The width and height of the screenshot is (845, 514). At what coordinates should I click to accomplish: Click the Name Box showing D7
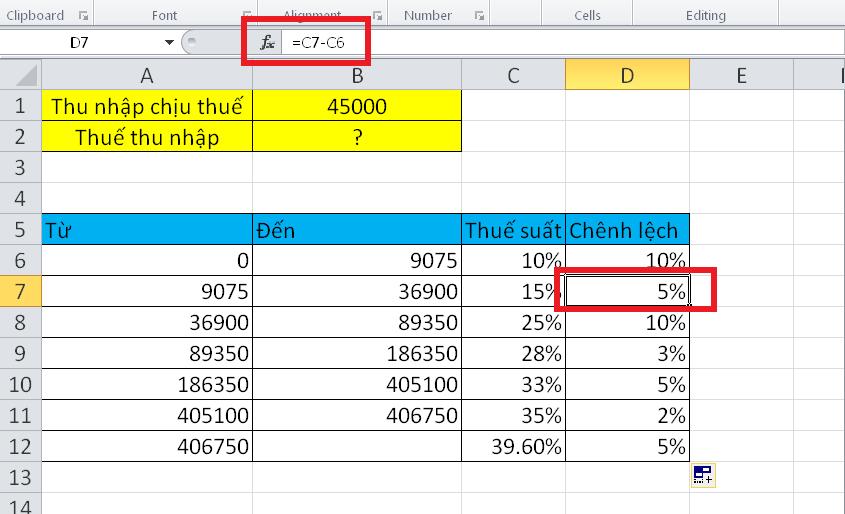click(80, 42)
